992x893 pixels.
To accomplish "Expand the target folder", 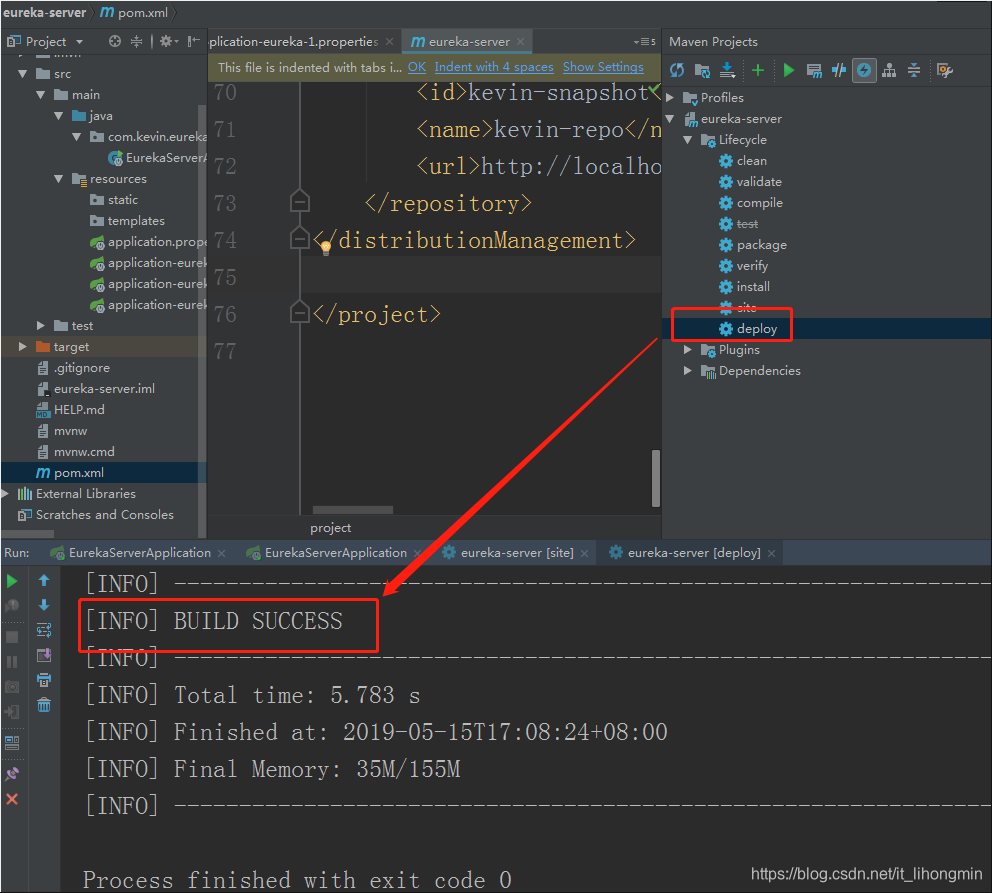I will [22, 347].
